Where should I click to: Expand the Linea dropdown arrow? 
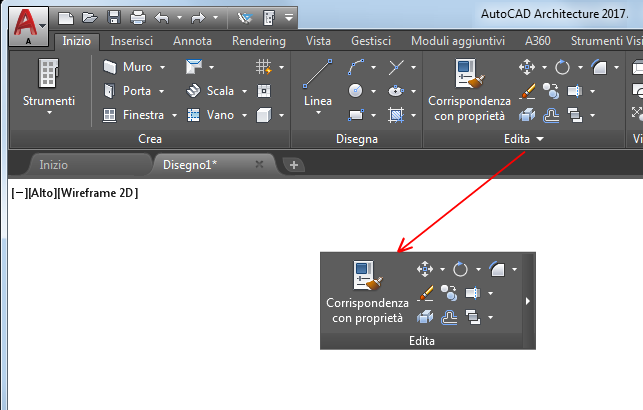coord(318,113)
